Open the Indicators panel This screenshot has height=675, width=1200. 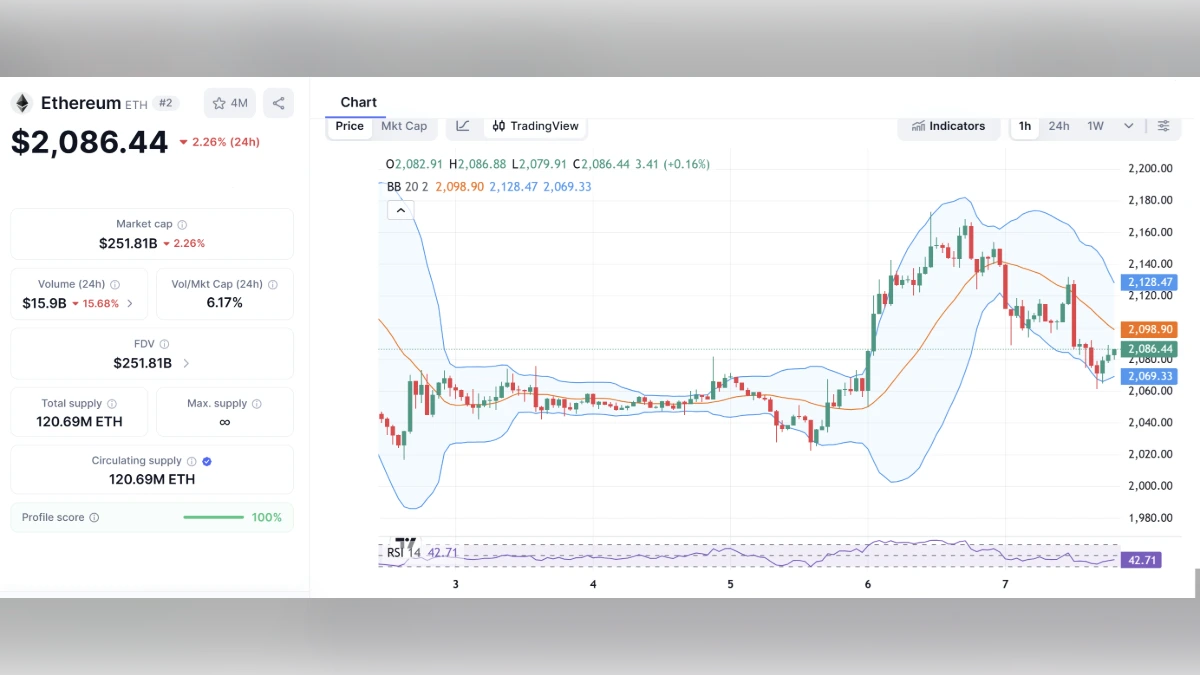pos(948,126)
